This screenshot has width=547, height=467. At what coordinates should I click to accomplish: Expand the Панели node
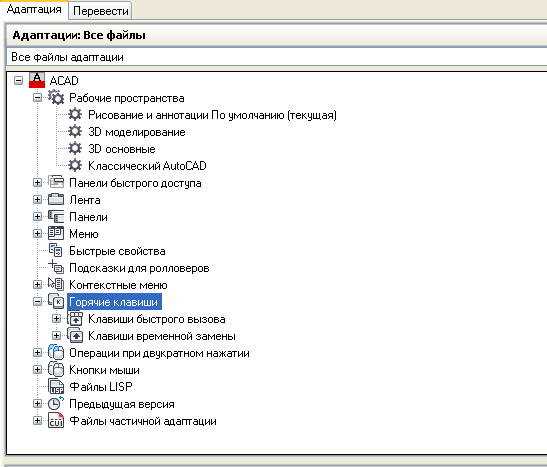pos(37,217)
